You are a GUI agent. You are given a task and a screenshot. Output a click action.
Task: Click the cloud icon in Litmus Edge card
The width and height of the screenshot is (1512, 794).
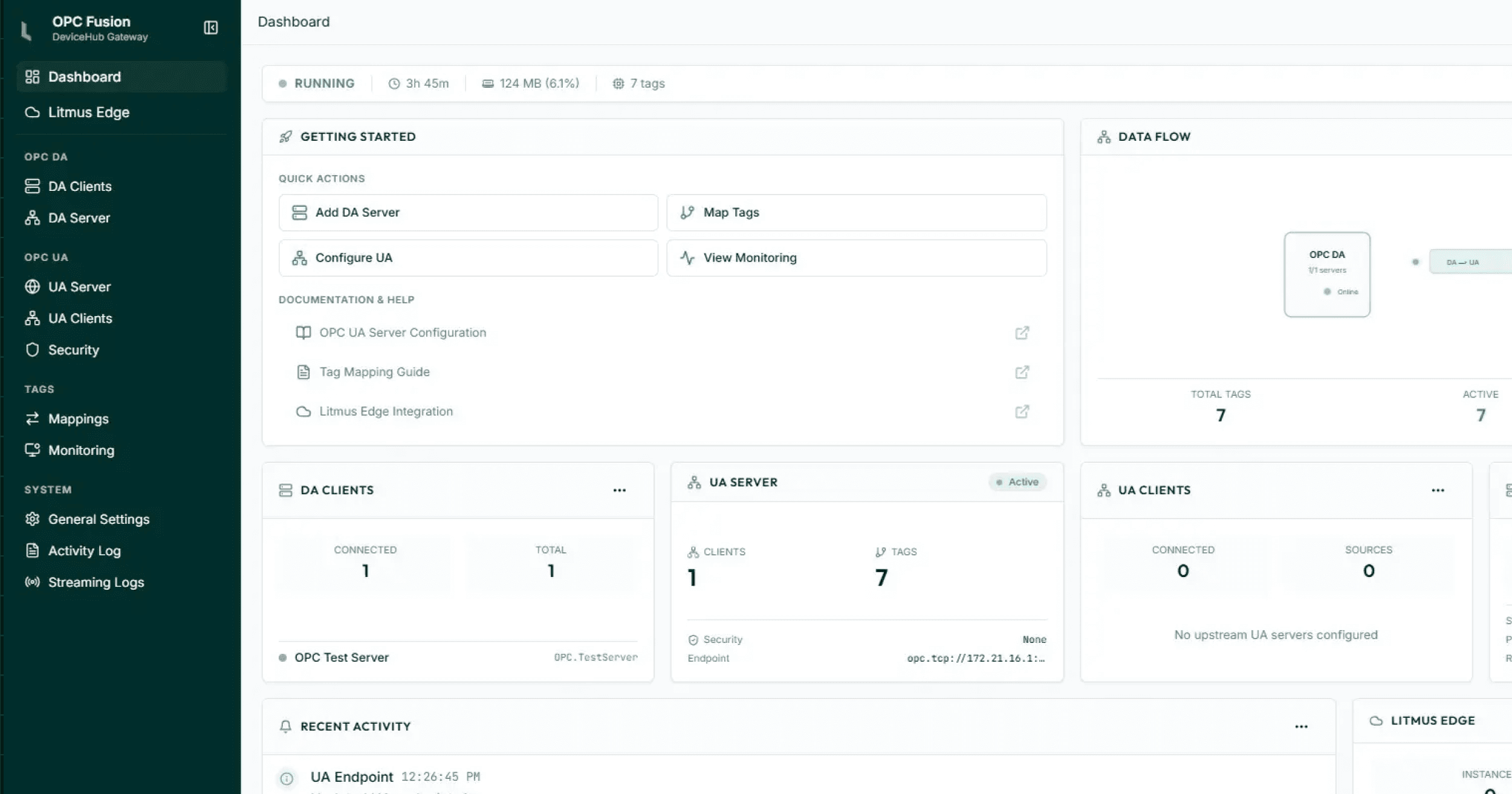[1376, 720]
